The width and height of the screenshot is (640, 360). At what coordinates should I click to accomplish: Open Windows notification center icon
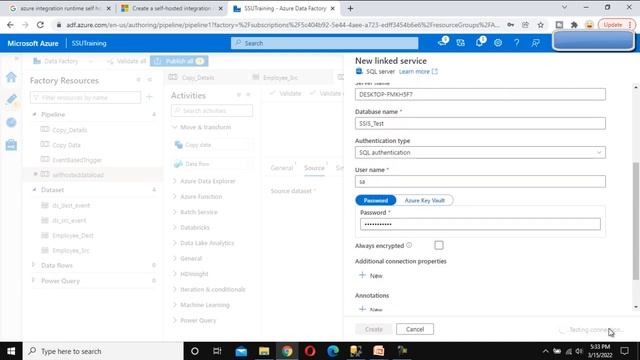click(x=624, y=351)
